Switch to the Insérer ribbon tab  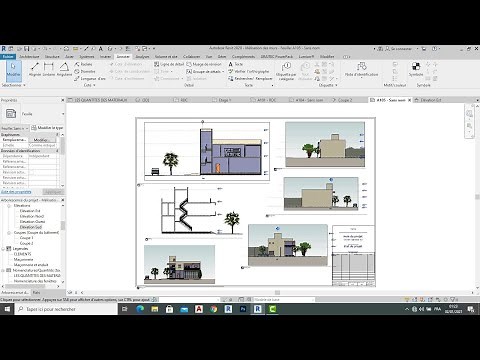pos(105,57)
